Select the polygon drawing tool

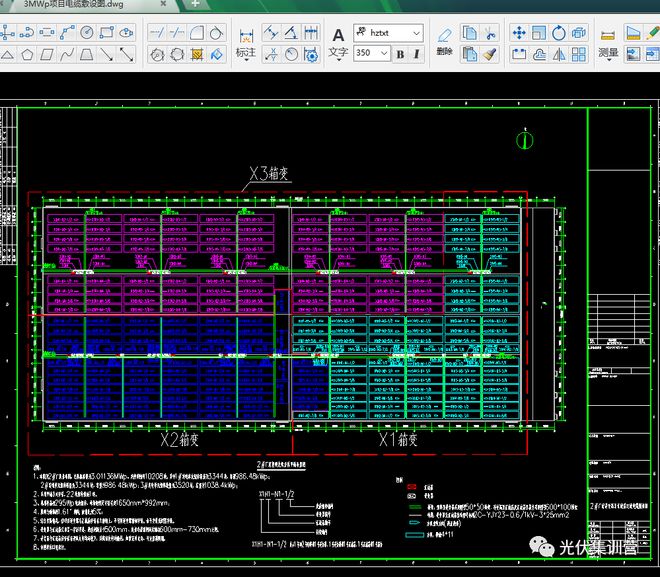click(x=27, y=54)
